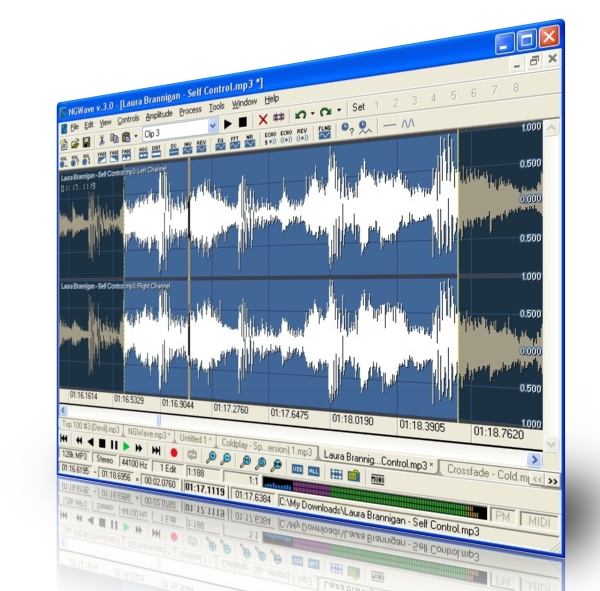
Task: Toggle the Loop playback button
Action: pos(192,454)
